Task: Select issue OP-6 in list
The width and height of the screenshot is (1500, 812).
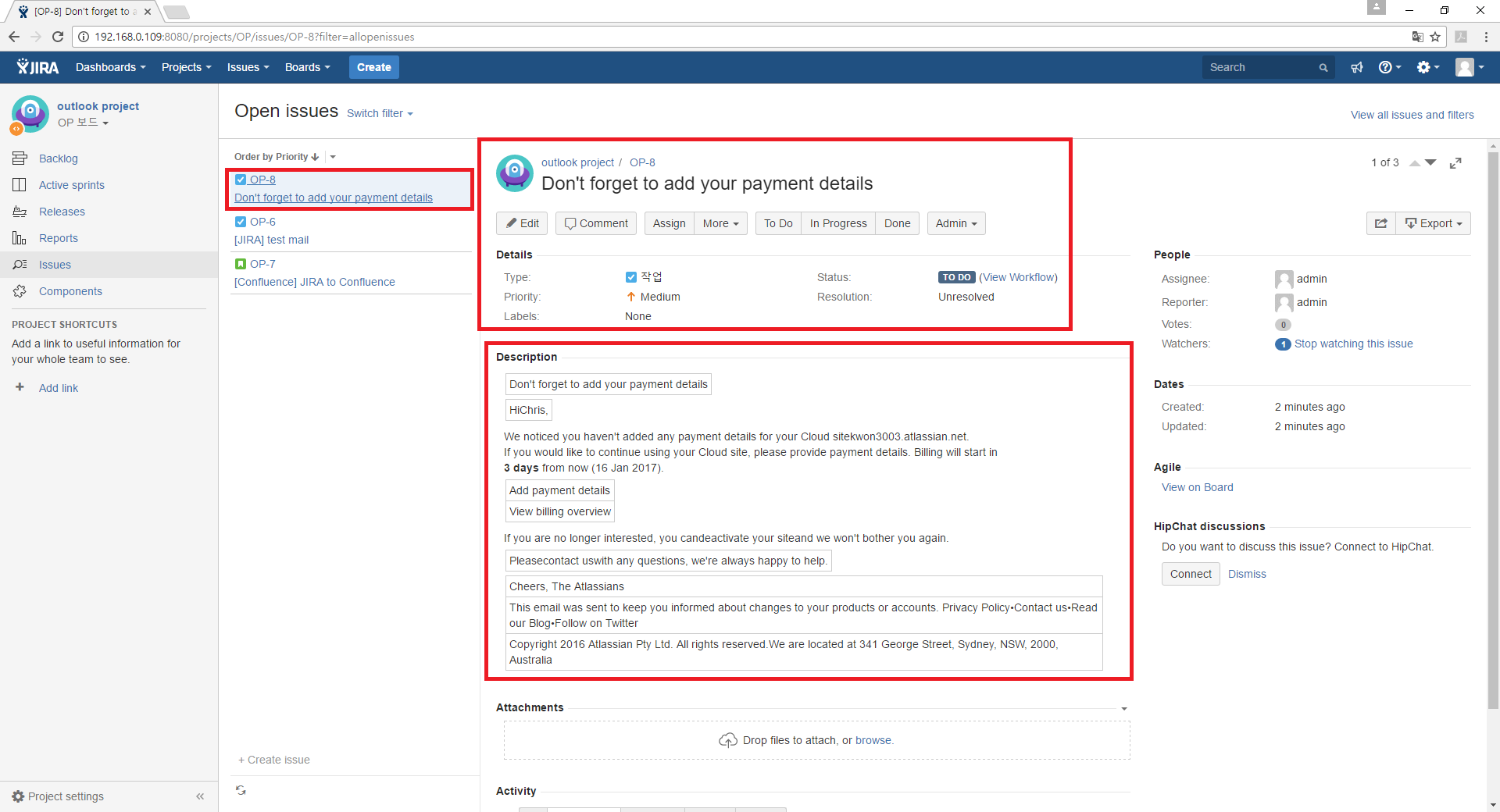Action: click(x=351, y=231)
